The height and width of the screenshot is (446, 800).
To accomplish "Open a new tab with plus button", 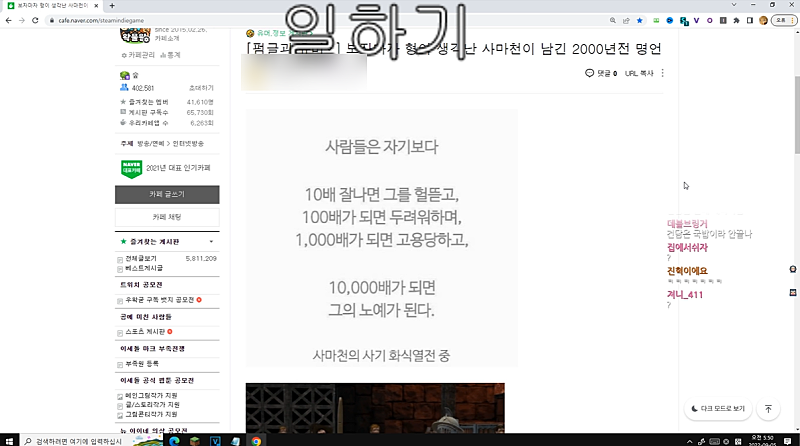I will [x=112, y=6].
